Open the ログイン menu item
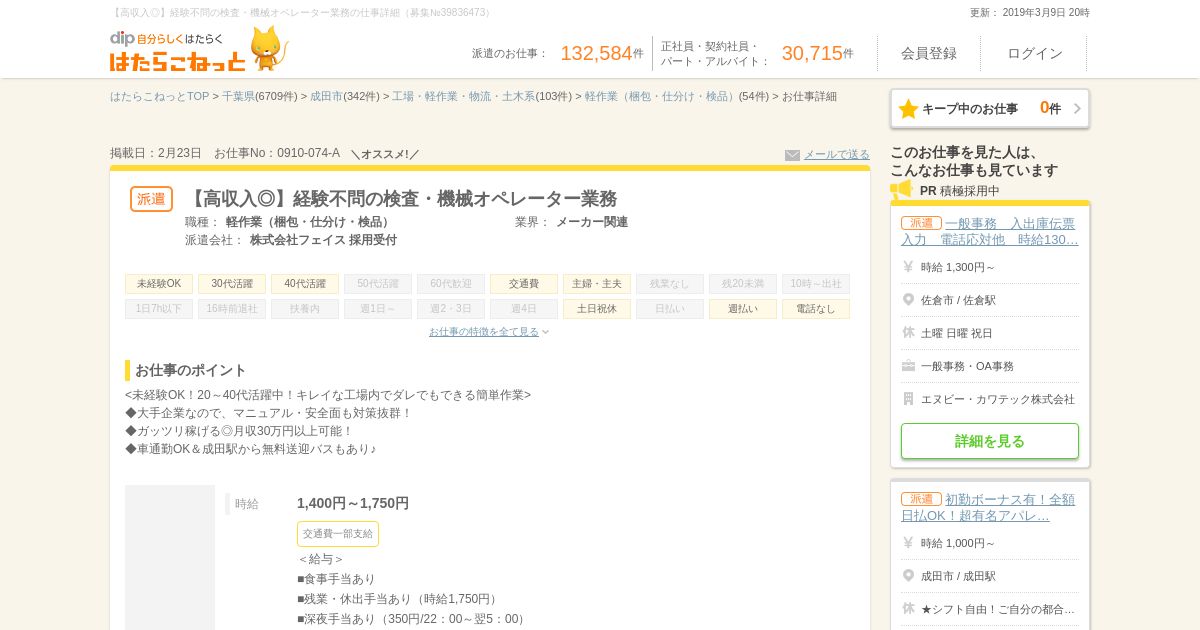The height and width of the screenshot is (630, 1200). [x=1035, y=53]
